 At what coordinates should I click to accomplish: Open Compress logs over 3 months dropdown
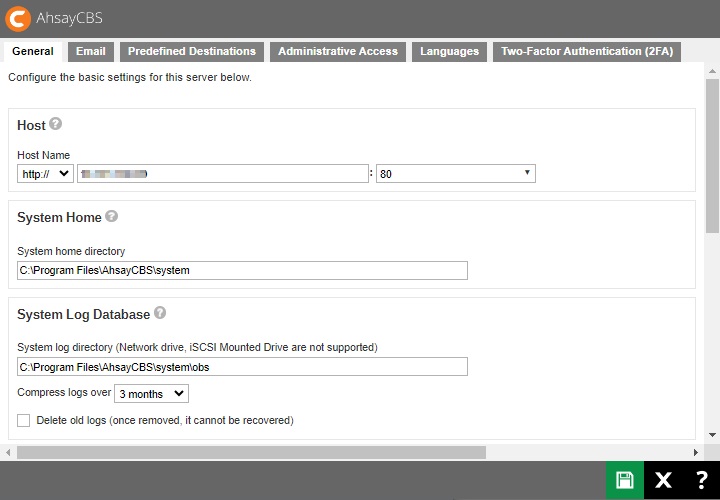pyautogui.click(x=151, y=394)
